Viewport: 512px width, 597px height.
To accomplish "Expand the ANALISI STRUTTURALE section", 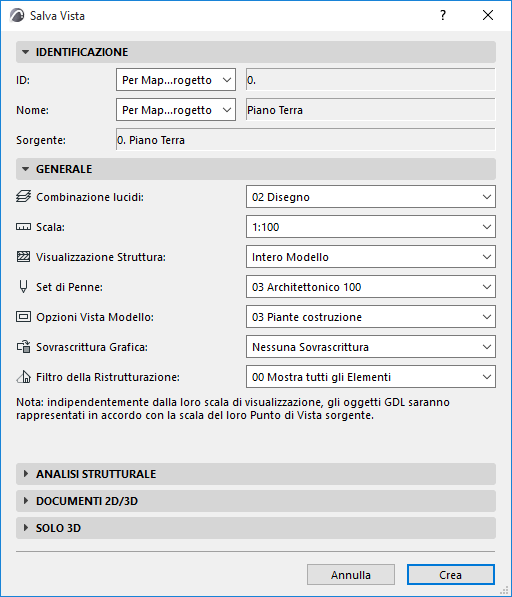I will pos(256,474).
